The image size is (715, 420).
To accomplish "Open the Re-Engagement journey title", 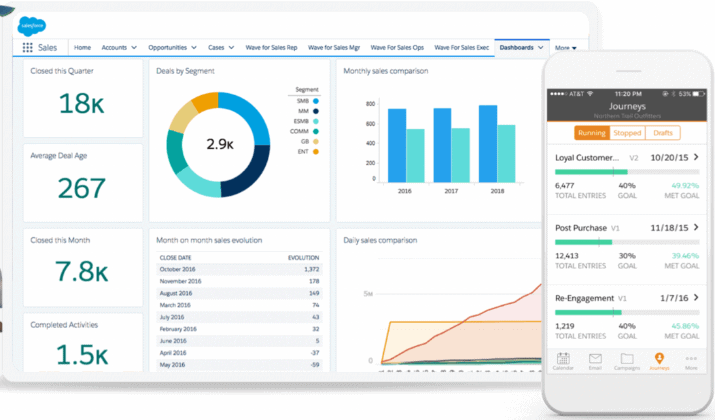I will pyautogui.click(x=585, y=298).
